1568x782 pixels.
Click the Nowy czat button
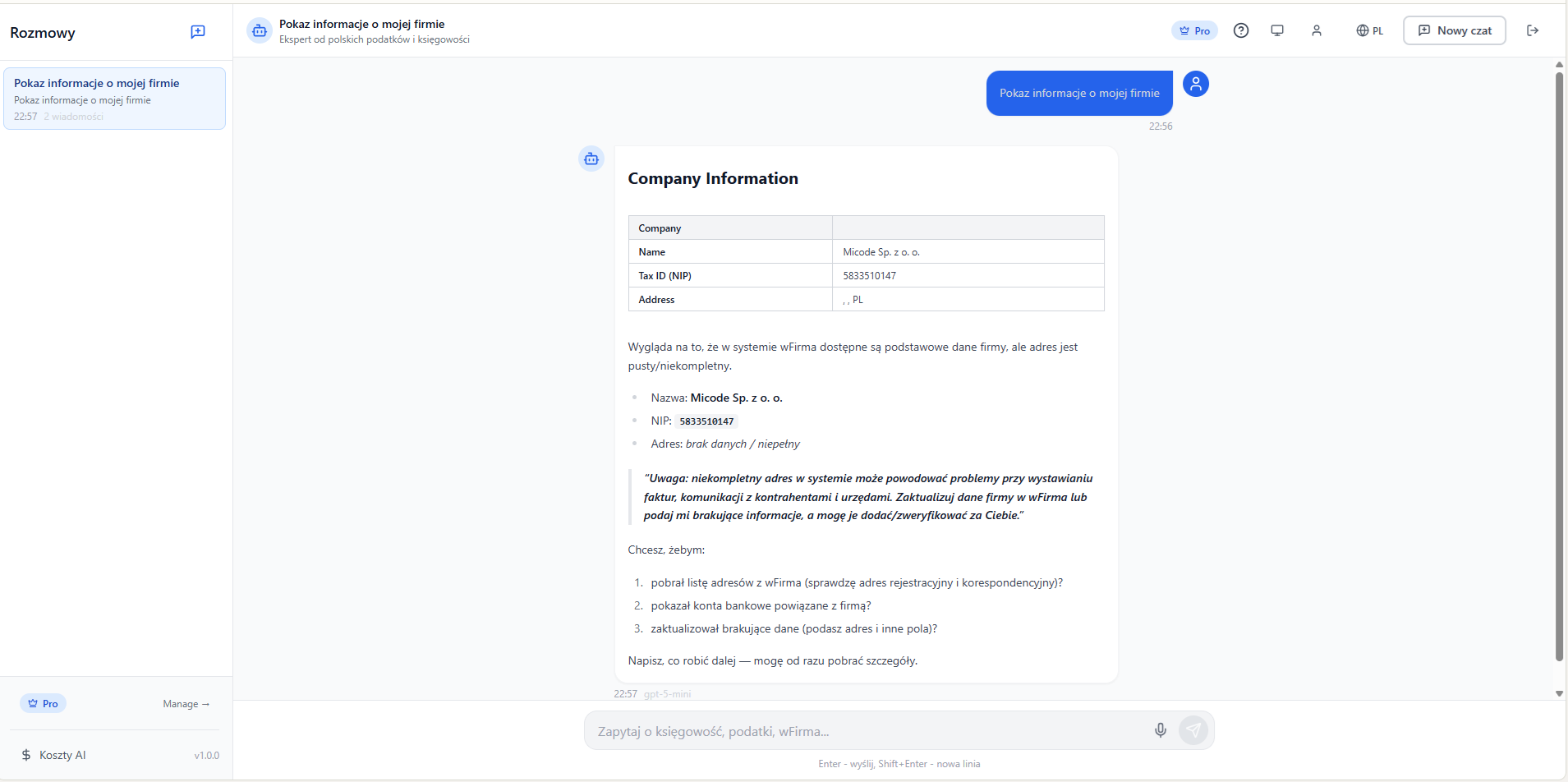click(x=1454, y=30)
